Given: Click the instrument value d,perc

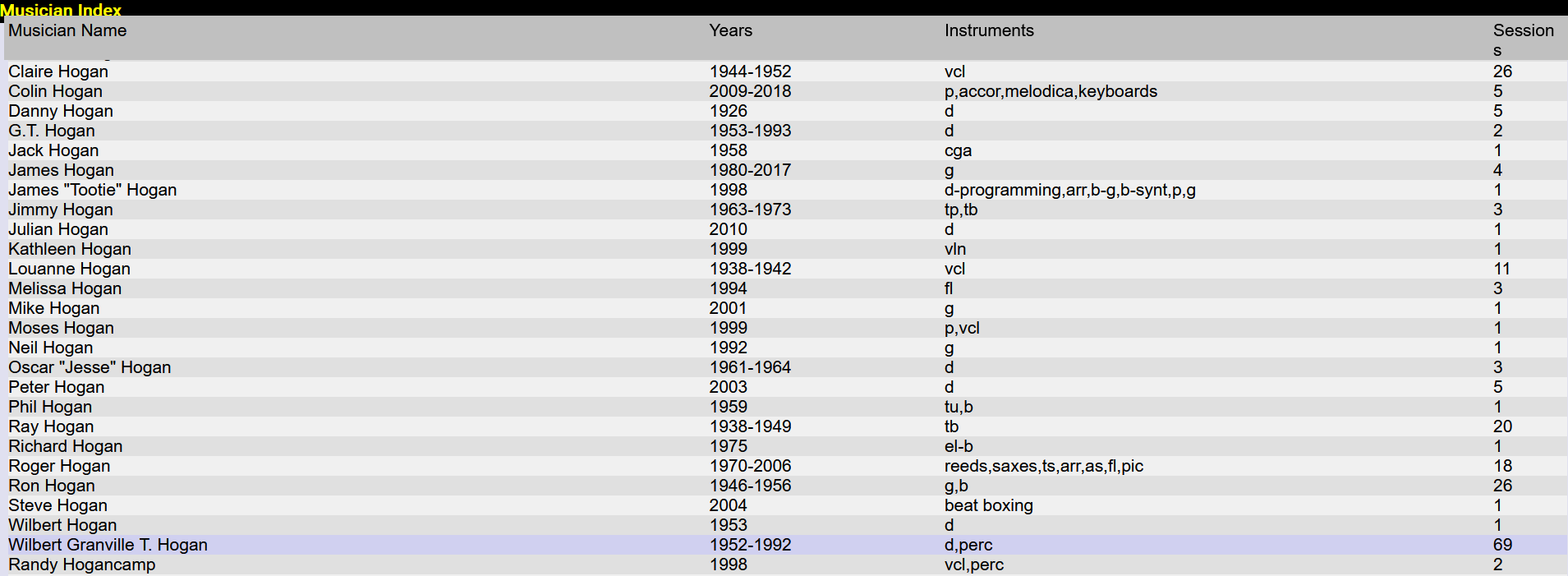Looking at the screenshot, I should [x=968, y=545].
